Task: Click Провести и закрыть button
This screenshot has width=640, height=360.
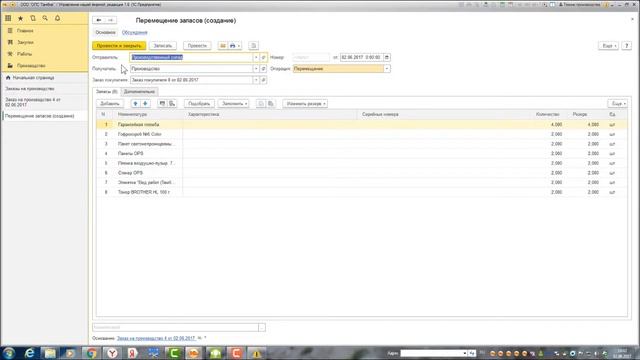Action: tap(119, 46)
